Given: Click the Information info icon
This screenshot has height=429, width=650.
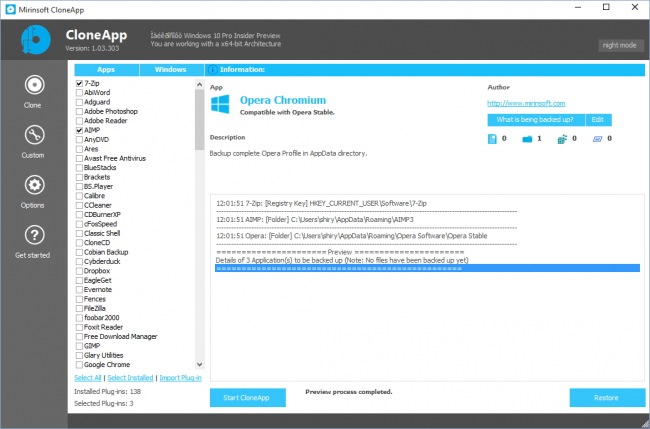Looking at the screenshot, I should point(213,70).
